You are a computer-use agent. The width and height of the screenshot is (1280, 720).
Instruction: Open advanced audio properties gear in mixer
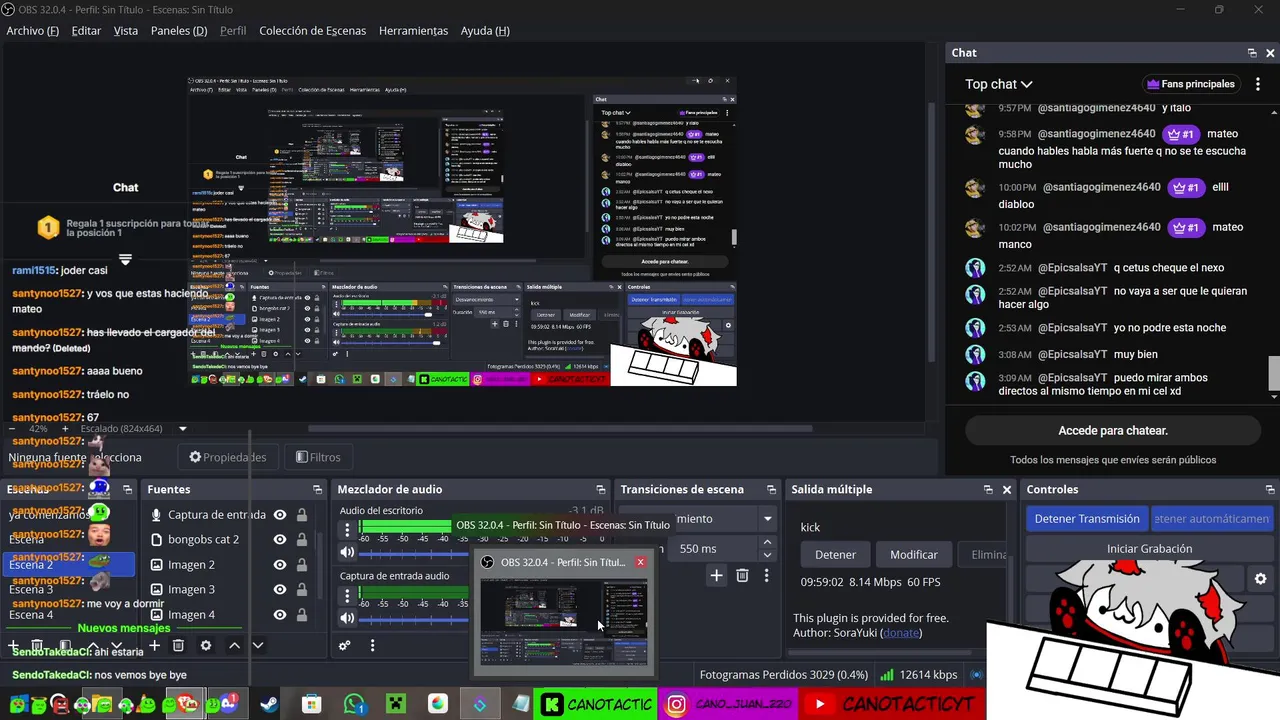click(x=345, y=645)
